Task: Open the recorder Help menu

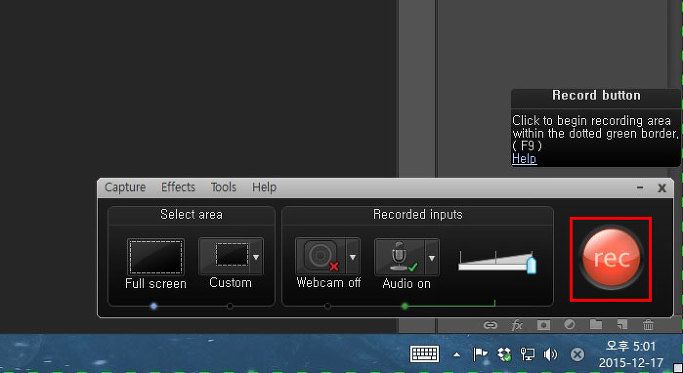Action: pyautogui.click(x=264, y=187)
